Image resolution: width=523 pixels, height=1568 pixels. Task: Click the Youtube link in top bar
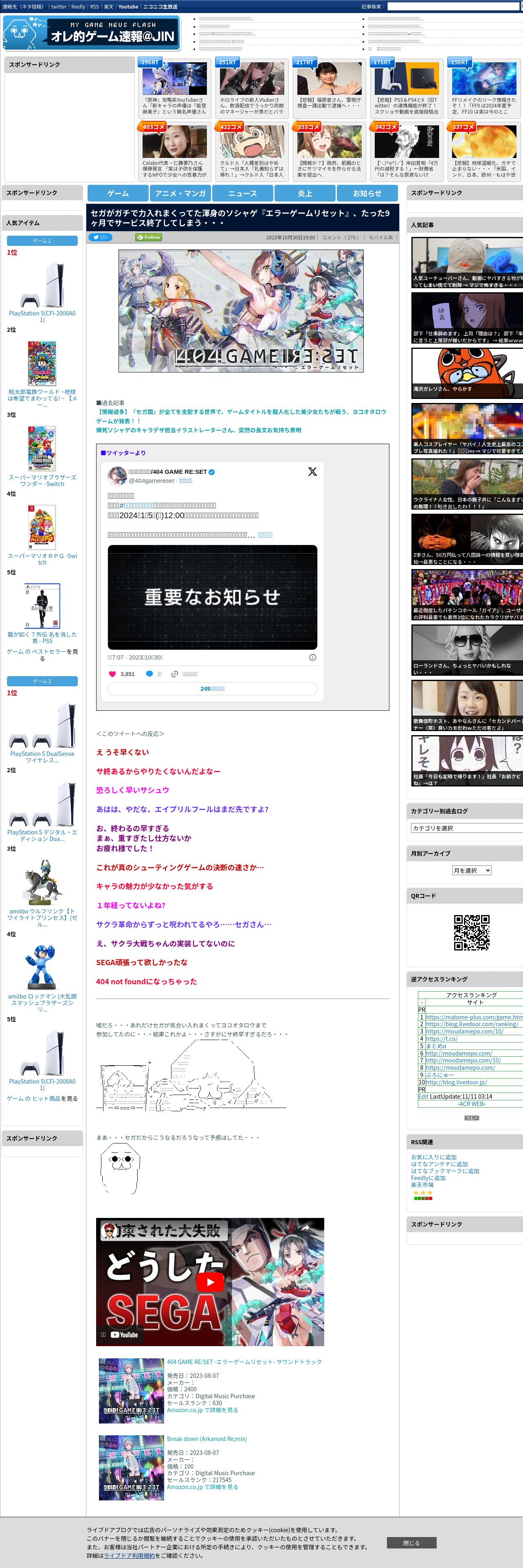(128, 7)
